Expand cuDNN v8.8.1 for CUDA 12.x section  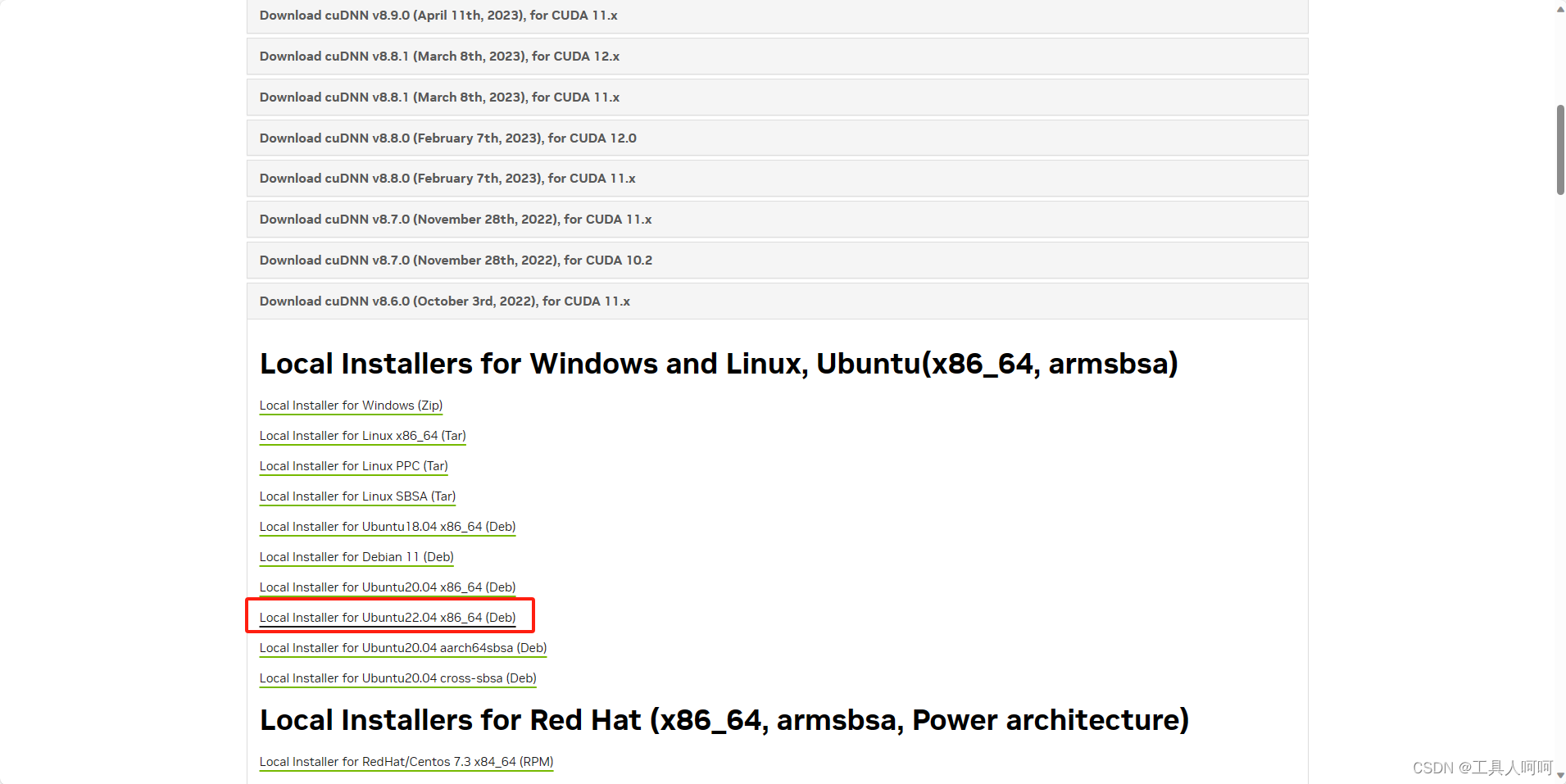[777, 57]
